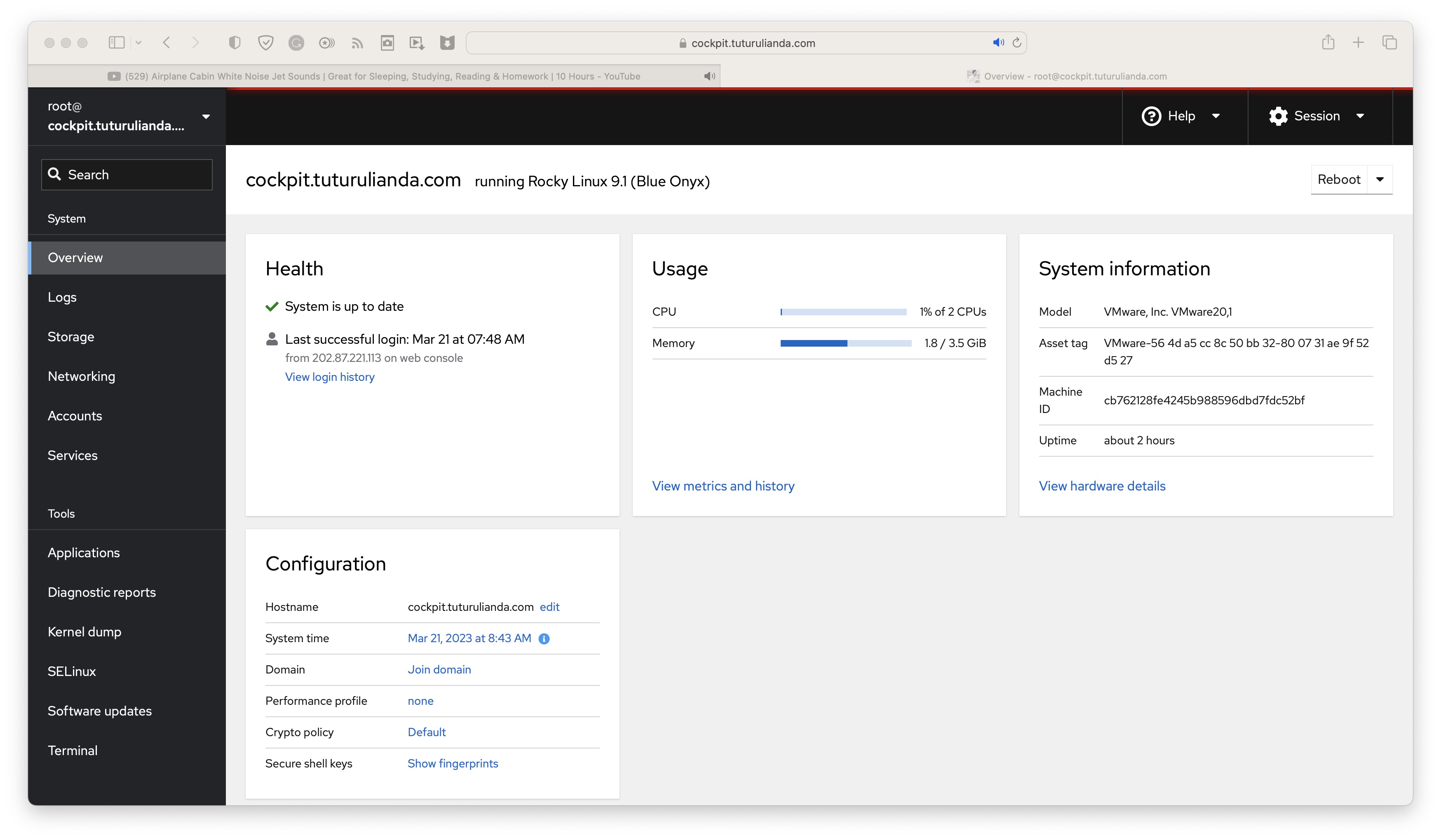Viewport: 1441px width, 840px height.
Task: Click the system time info icon
Action: click(x=545, y=638)
